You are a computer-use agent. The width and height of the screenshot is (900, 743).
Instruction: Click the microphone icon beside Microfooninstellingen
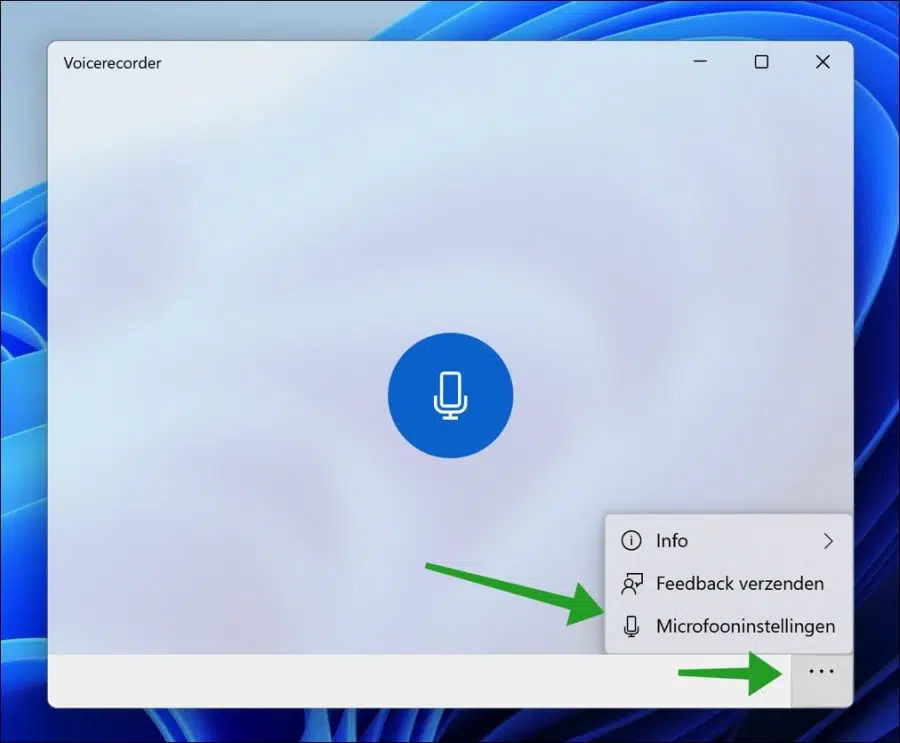pyautogui.click(x=631, y=626)
